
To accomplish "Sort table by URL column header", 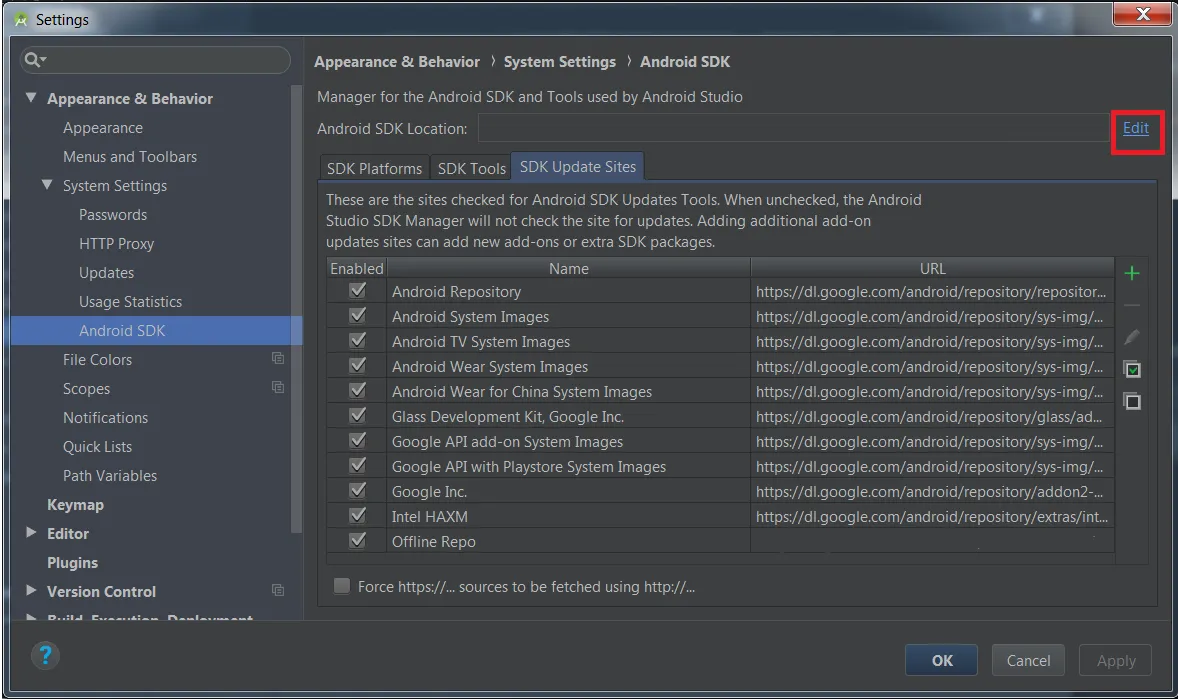I will pyautogui.click(x=932, y=268).
